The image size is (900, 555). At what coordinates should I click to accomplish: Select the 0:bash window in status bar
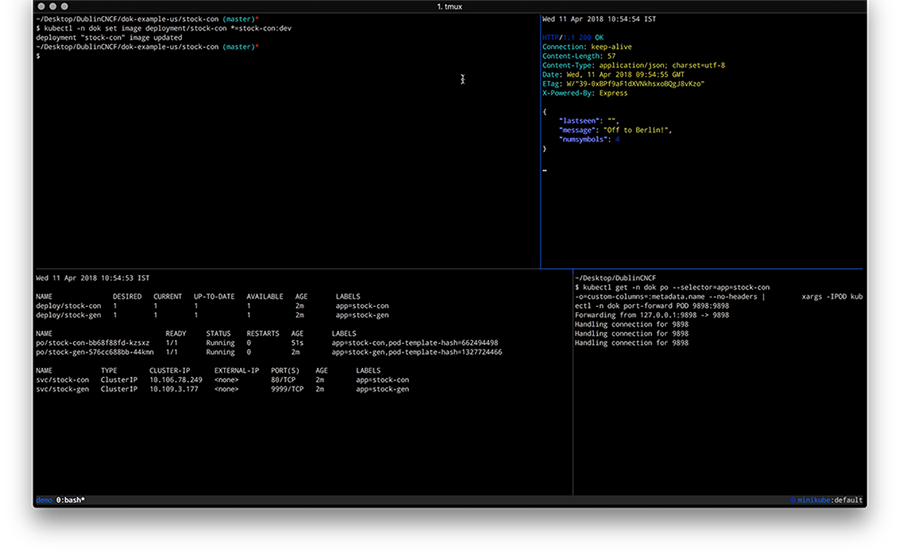tap(70, 500)
